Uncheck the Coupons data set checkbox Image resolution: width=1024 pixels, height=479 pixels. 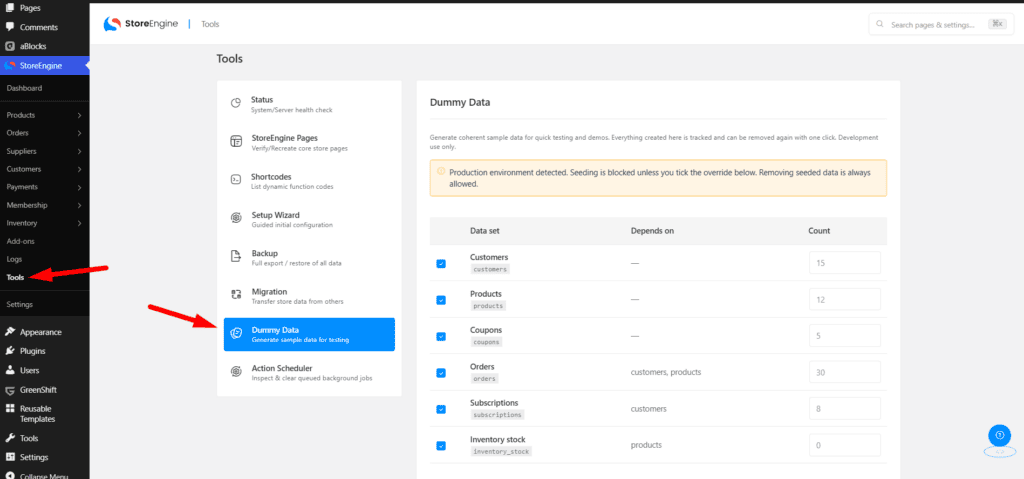click(441, 337)
